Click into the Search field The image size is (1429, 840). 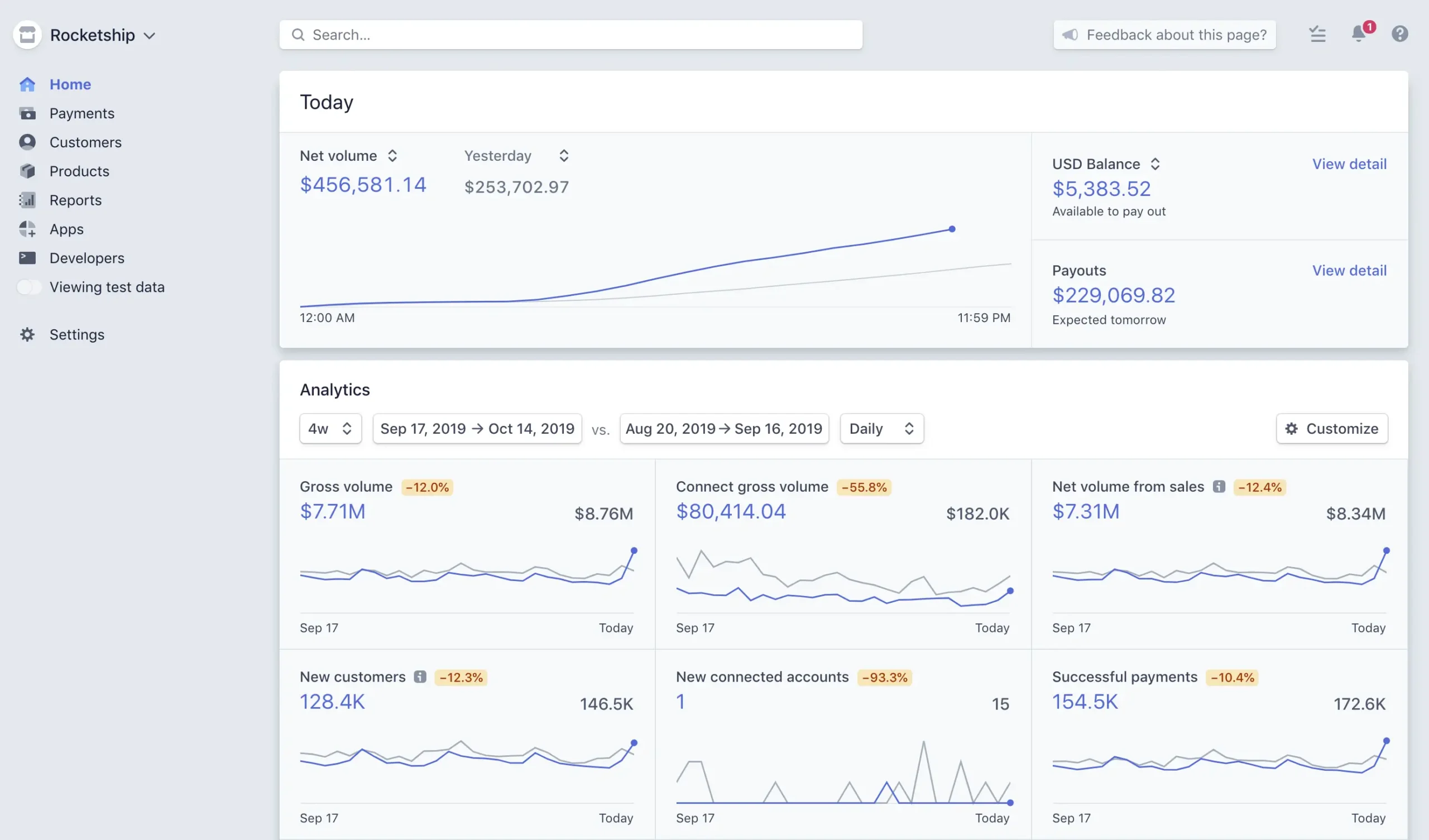[570, 35]
